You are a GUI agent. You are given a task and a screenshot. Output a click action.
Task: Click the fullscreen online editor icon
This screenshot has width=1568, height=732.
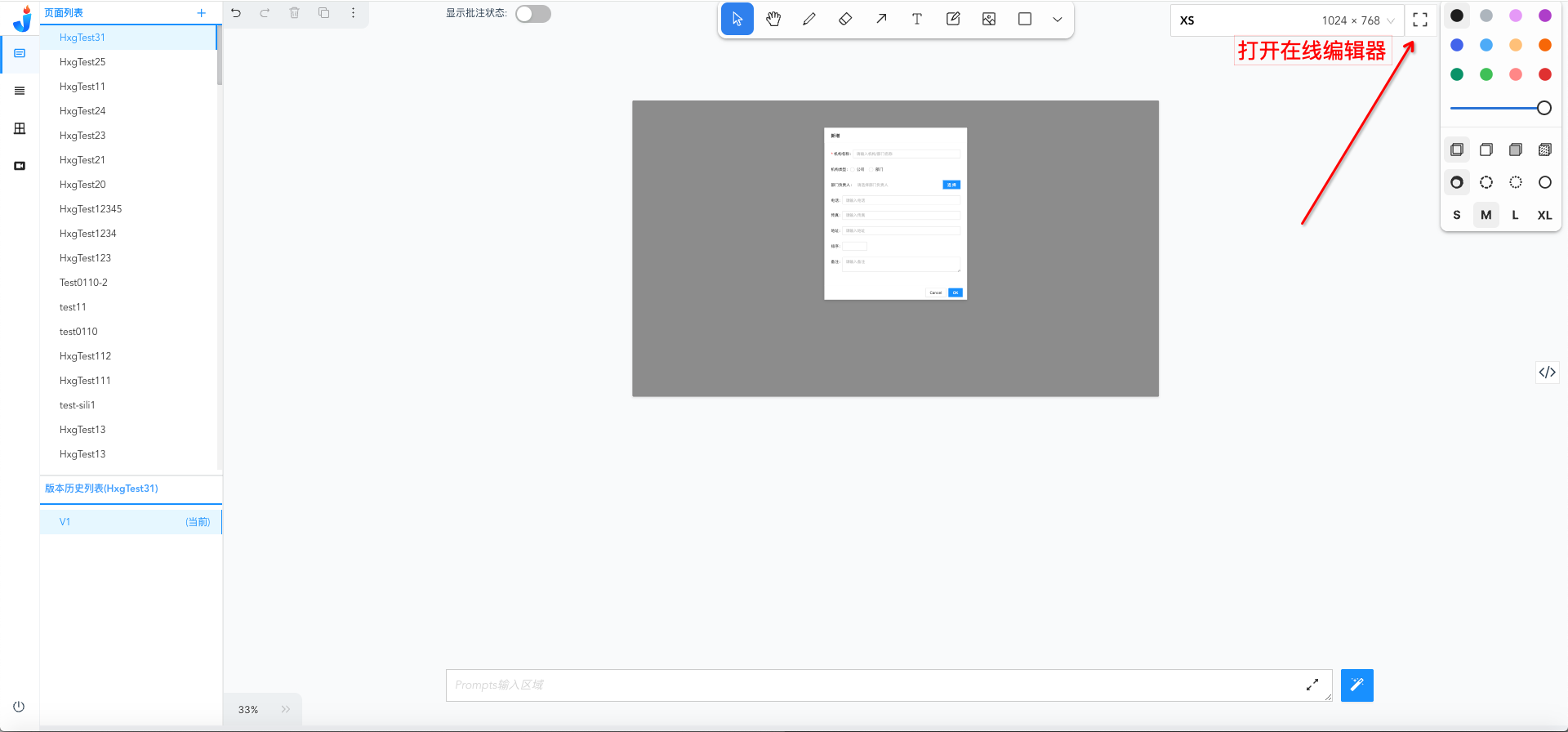coord(1420,20)
